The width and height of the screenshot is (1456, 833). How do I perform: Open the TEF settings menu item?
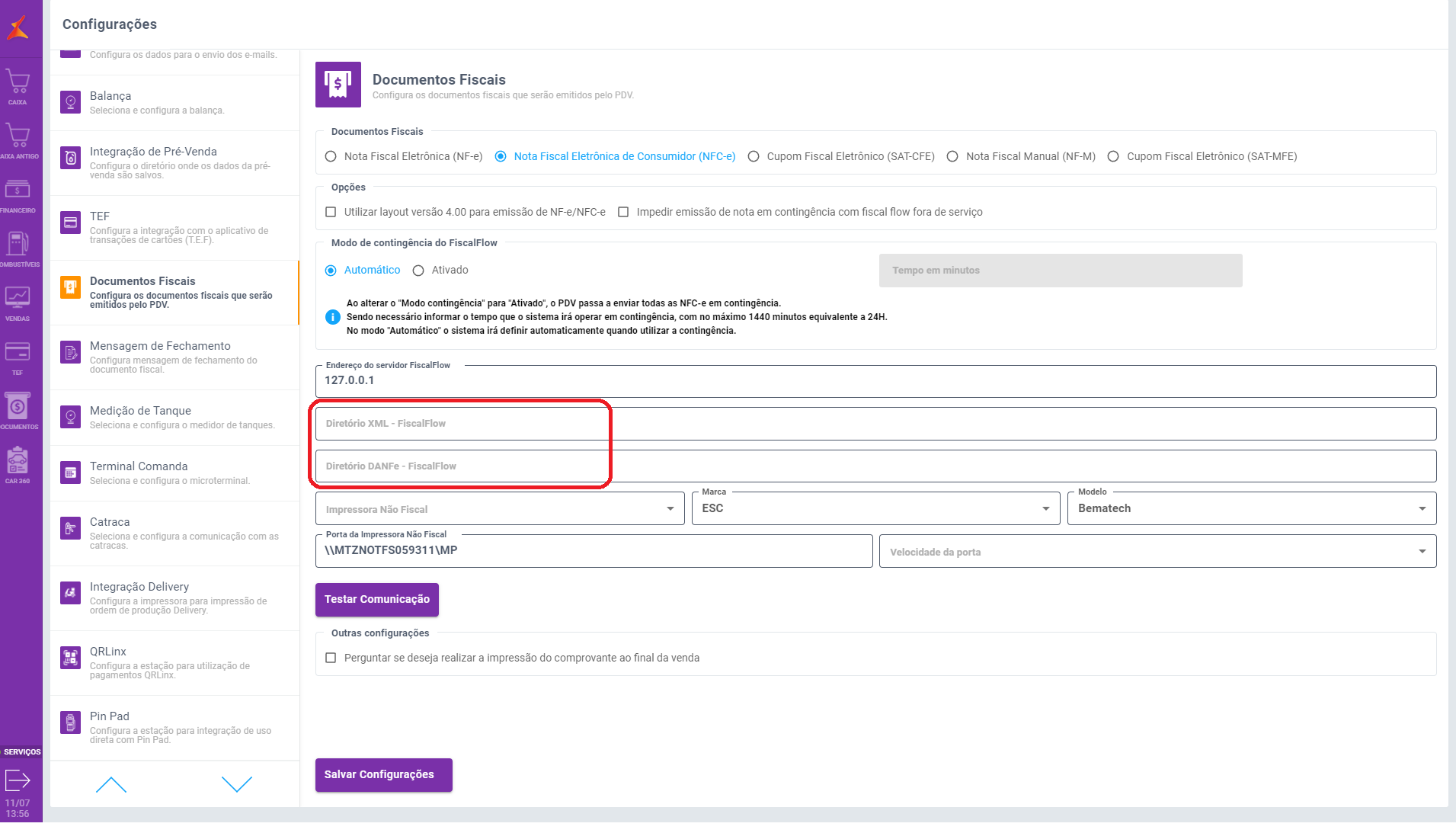175,227
